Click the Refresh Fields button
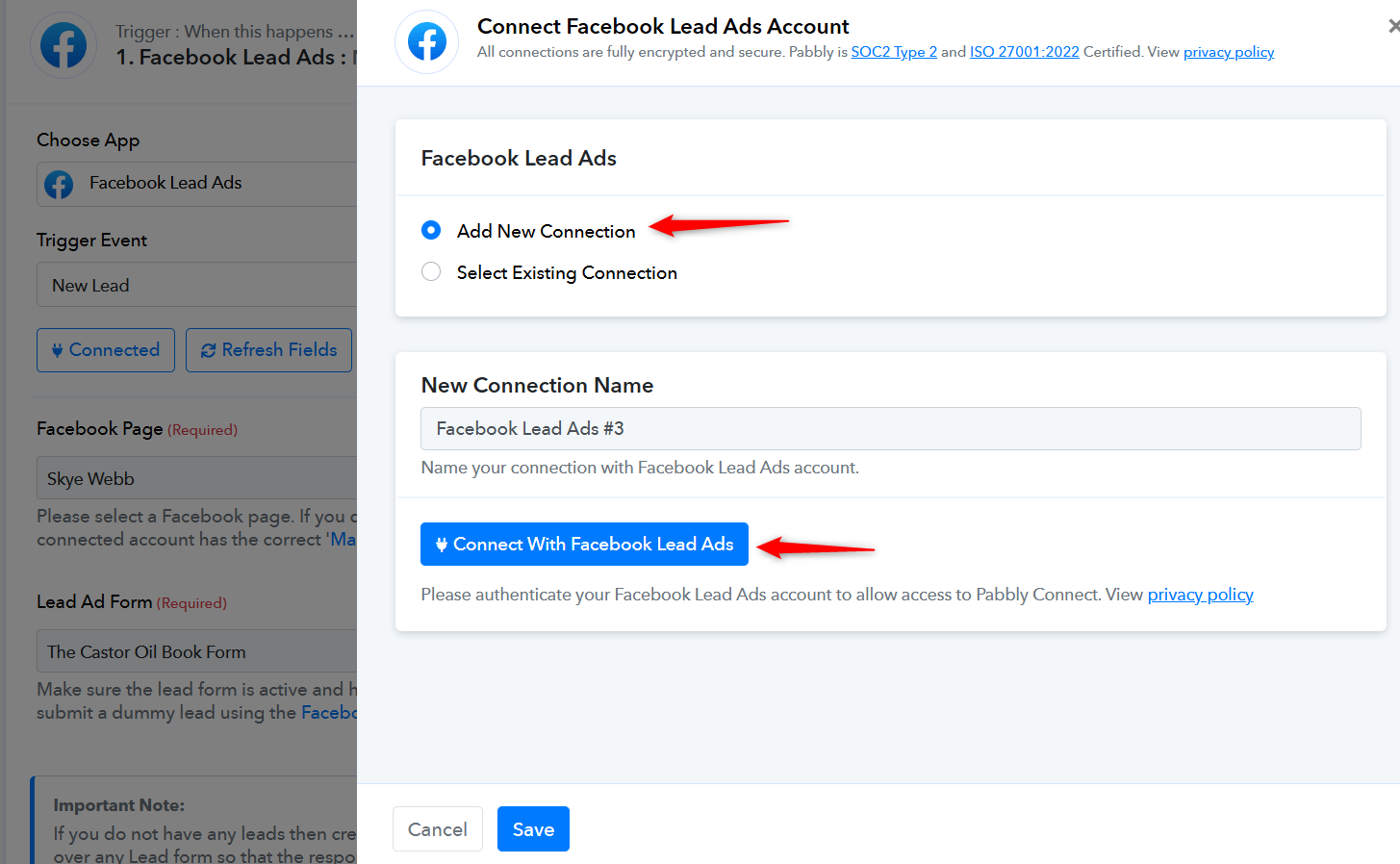Viewport: 1400px width, 864px height. (x=268, y=350)
